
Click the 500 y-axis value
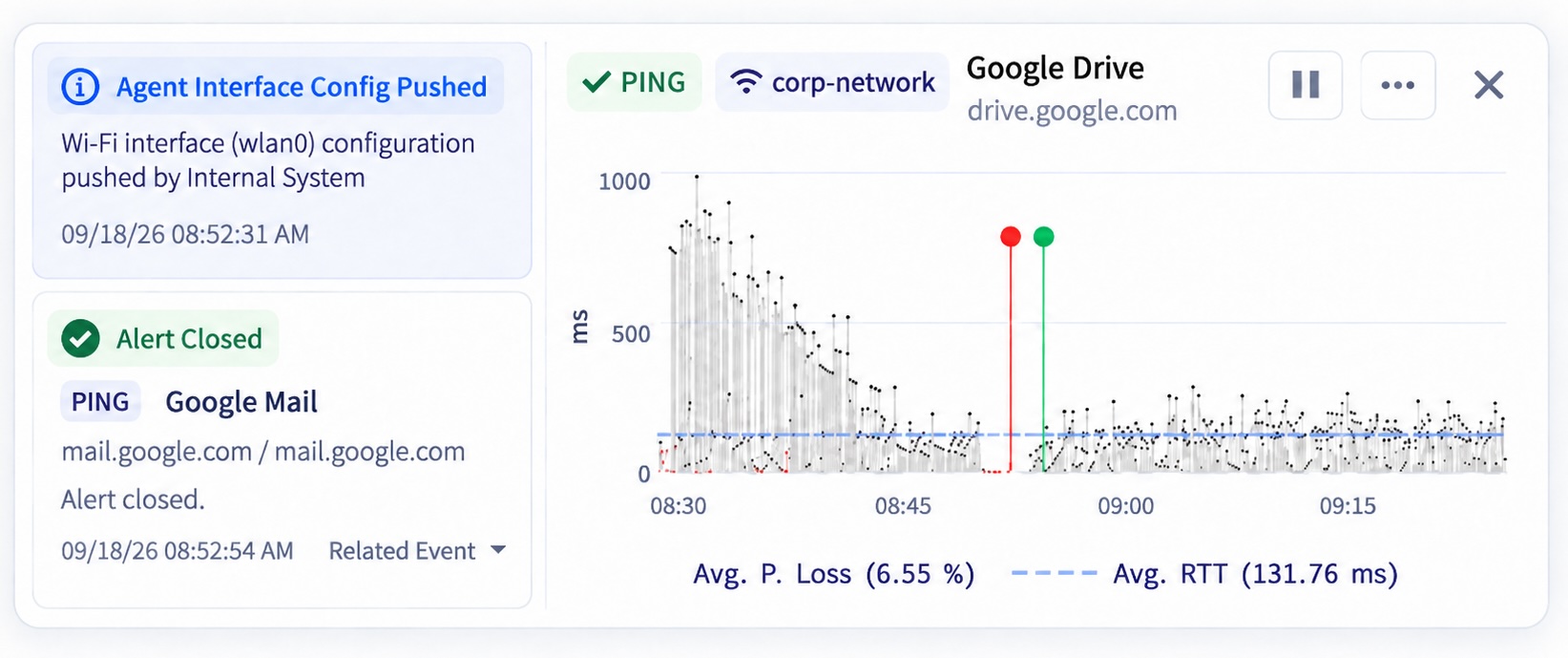tap(631, 334)
